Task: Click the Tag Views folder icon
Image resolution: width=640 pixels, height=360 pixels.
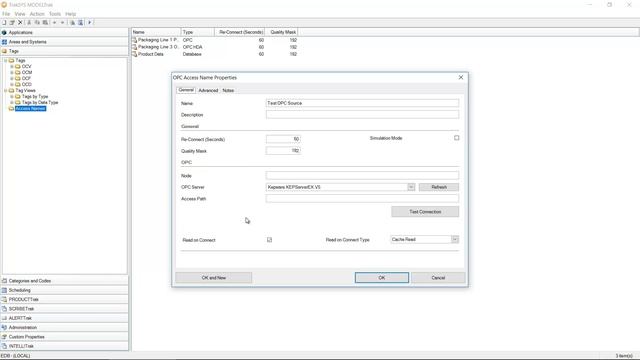Action: (11, 90)
